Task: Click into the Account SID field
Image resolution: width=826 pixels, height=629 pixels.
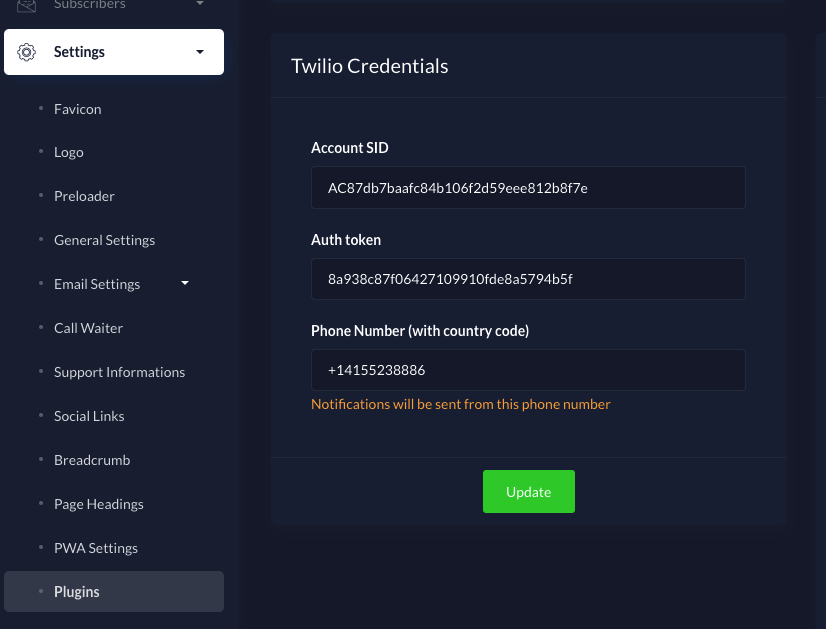Action: point(528,188)
